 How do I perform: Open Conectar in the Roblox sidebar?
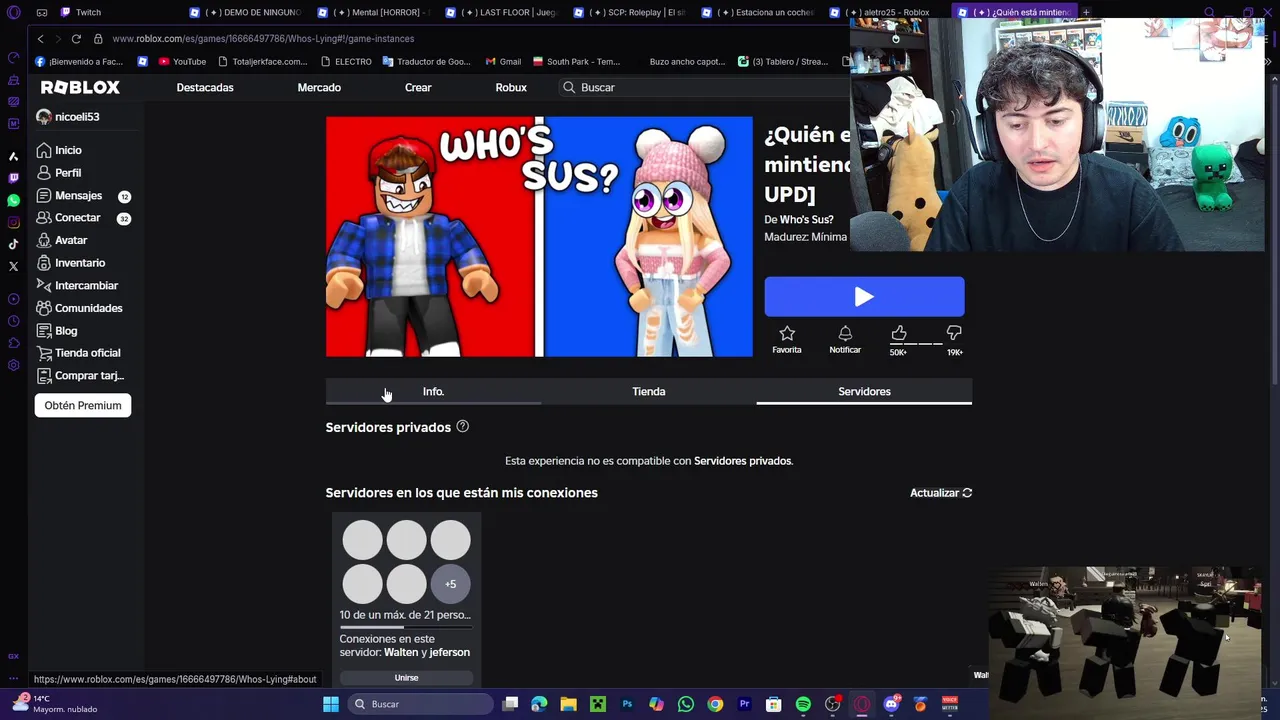click(x=83, y=218)
